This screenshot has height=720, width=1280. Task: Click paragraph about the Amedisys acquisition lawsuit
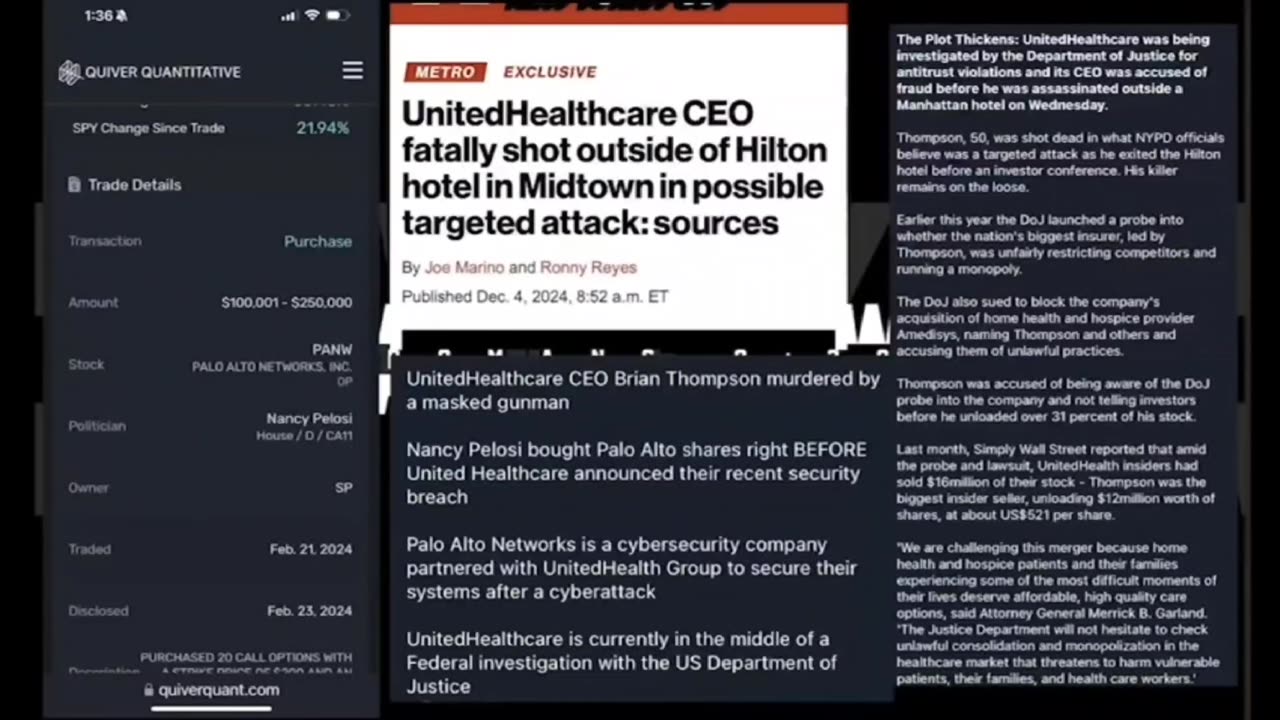(x=1046, y=327)
